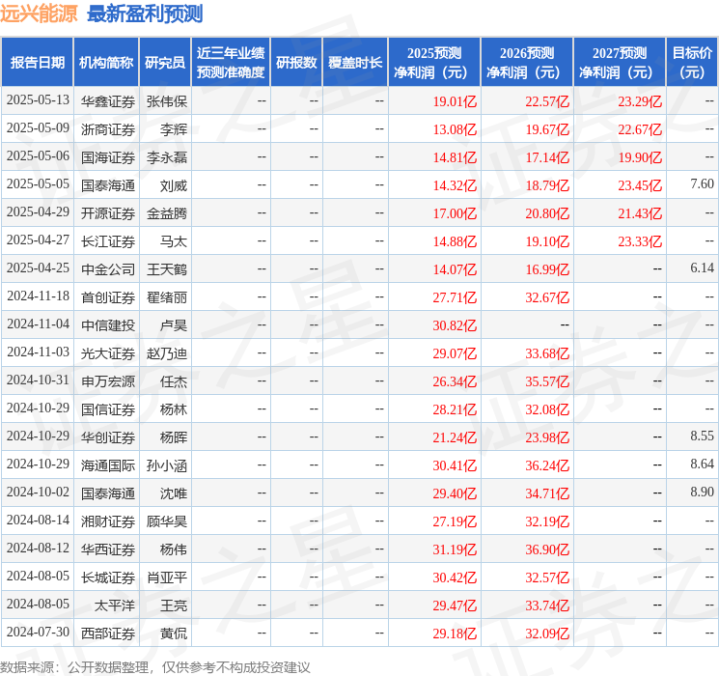Click the 29.18亿 profit value
The width and height of the screenshot is (719, 676).
pyautogui.click(x=455, y=633)
